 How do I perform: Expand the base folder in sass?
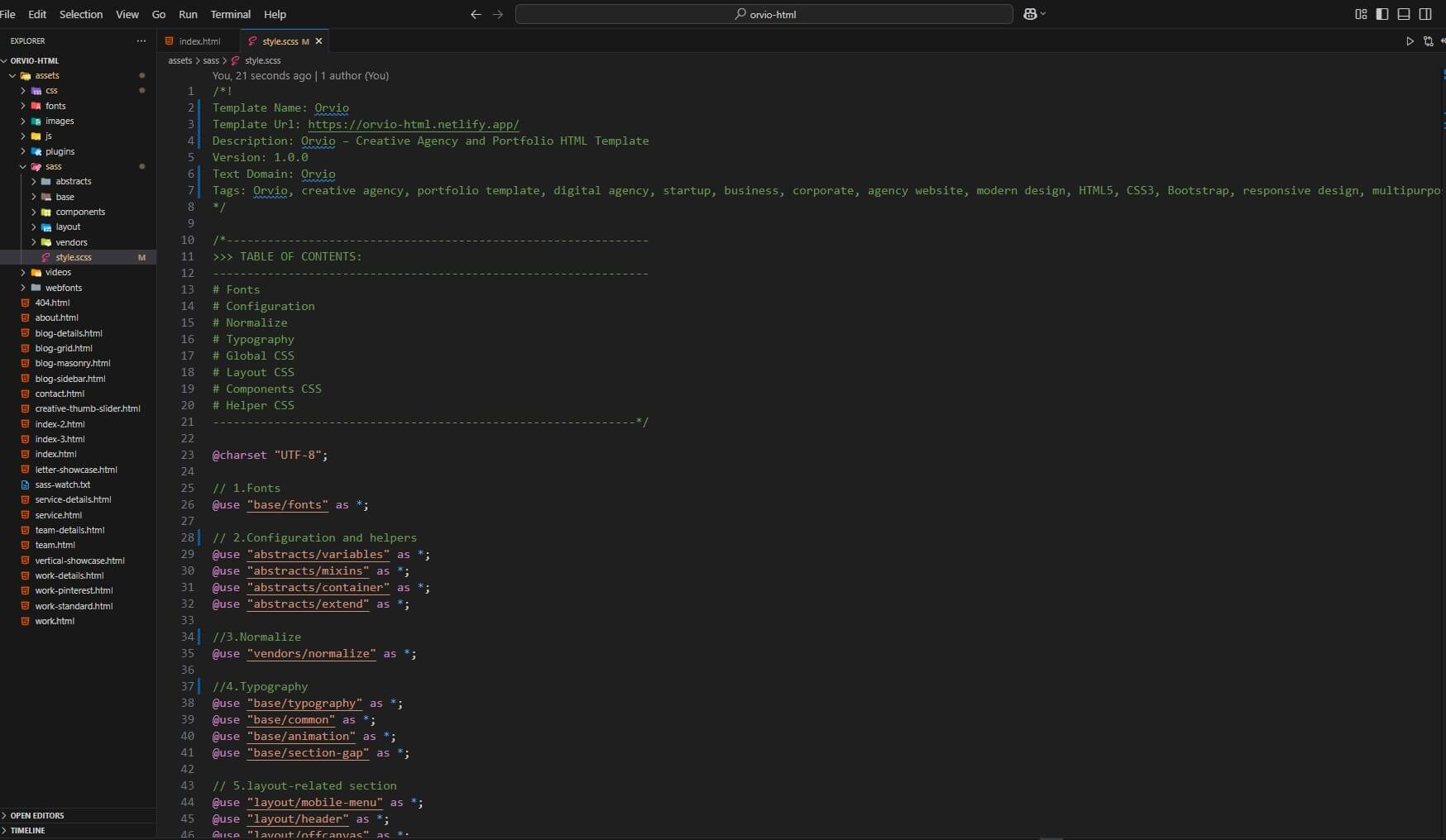pyautogui.click(x=78, y=197)
